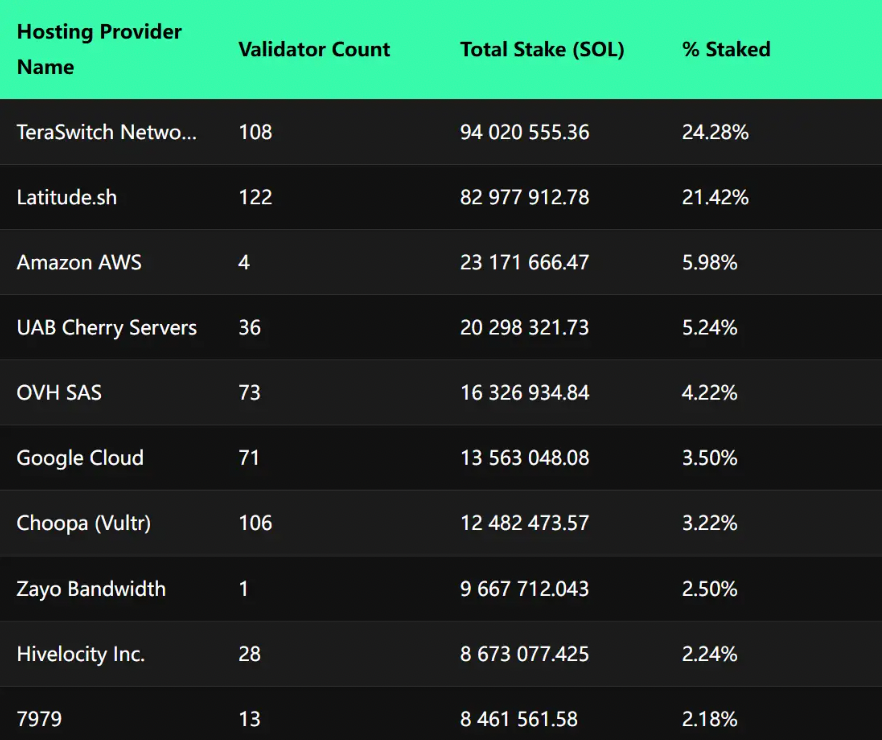Select the UAB Cherry Servers provider name
Viewport: 882px width, 740px height.
107,328
